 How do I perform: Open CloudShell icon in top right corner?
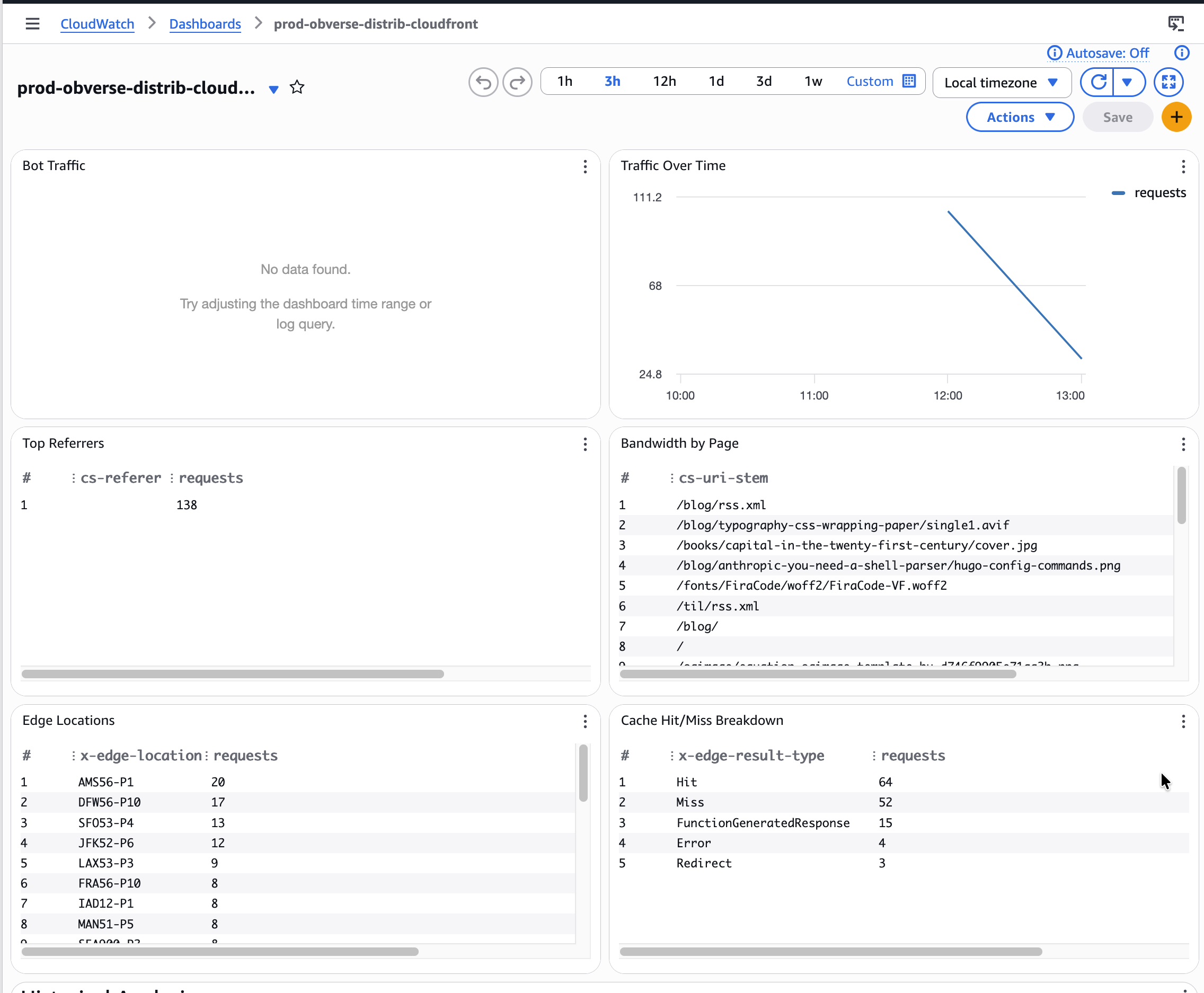click(x=1175, y=23)
